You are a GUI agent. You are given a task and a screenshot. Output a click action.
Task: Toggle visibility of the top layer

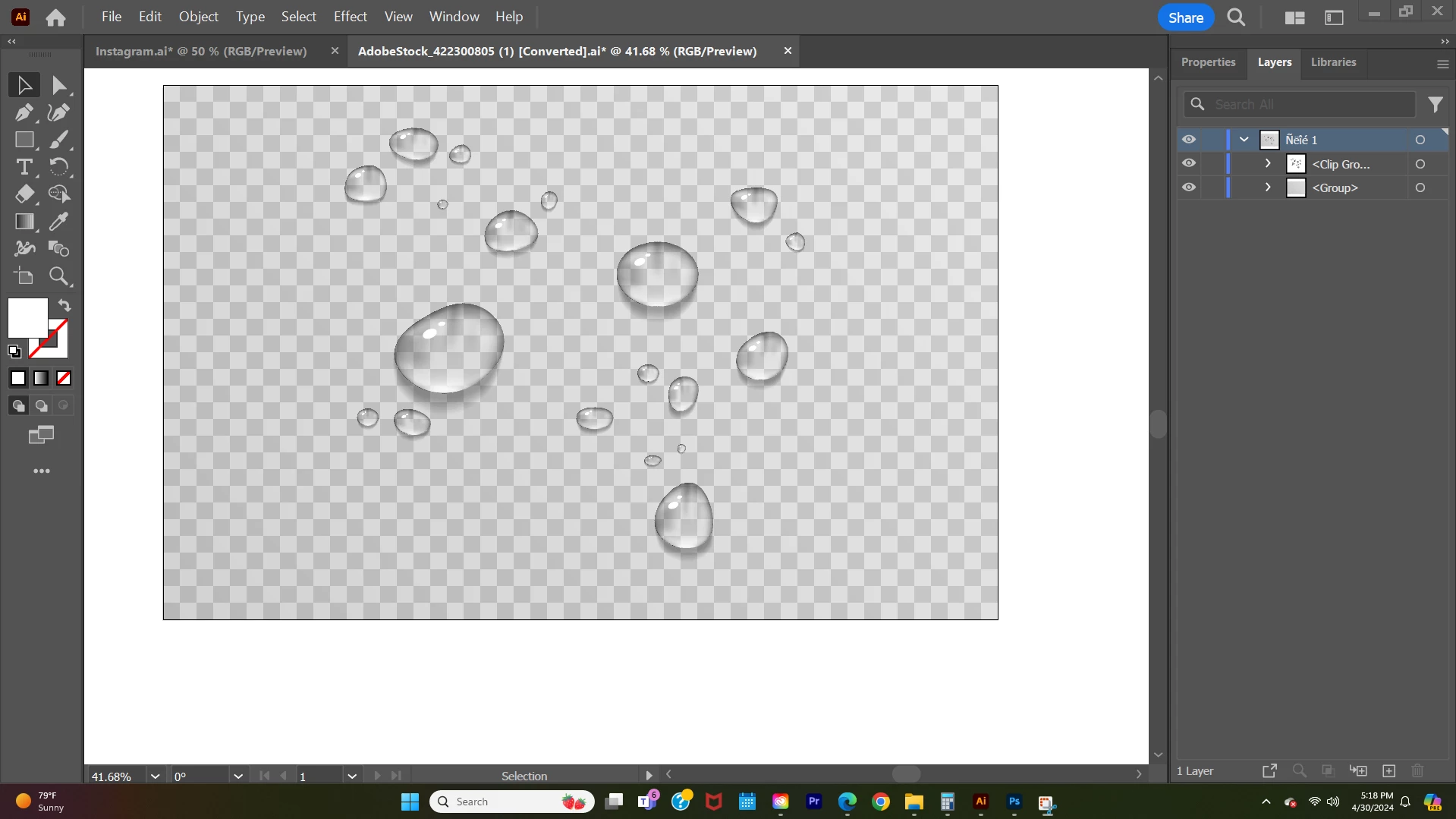coord(1189,140)
